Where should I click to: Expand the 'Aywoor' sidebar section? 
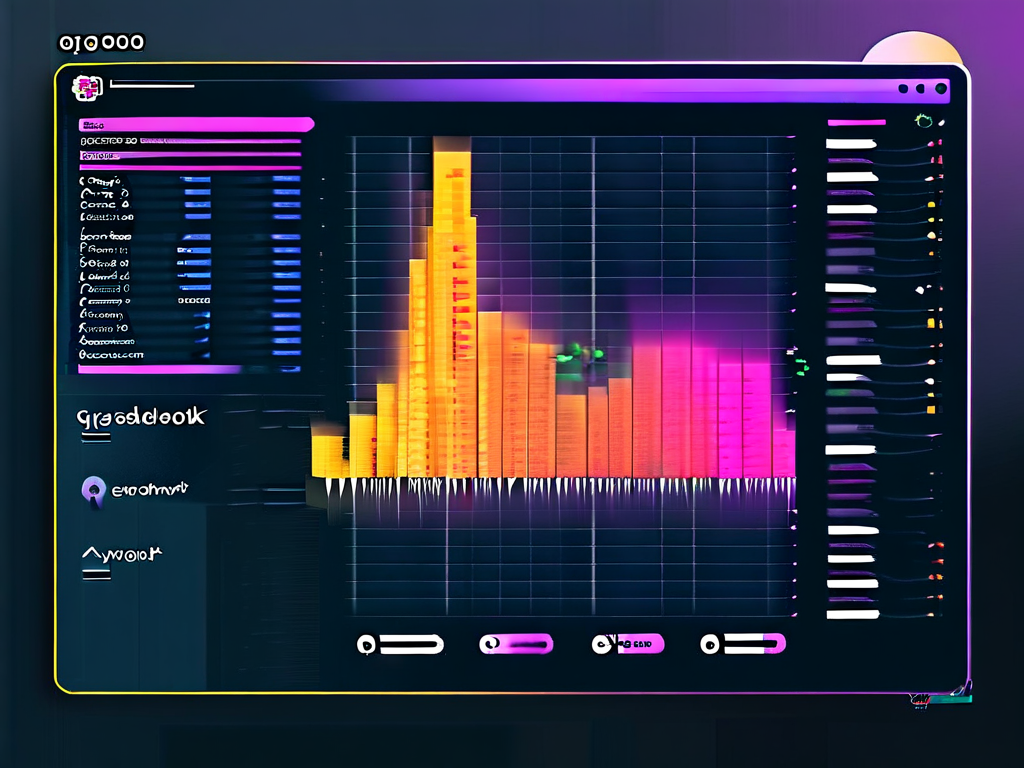tap(120, 553)
